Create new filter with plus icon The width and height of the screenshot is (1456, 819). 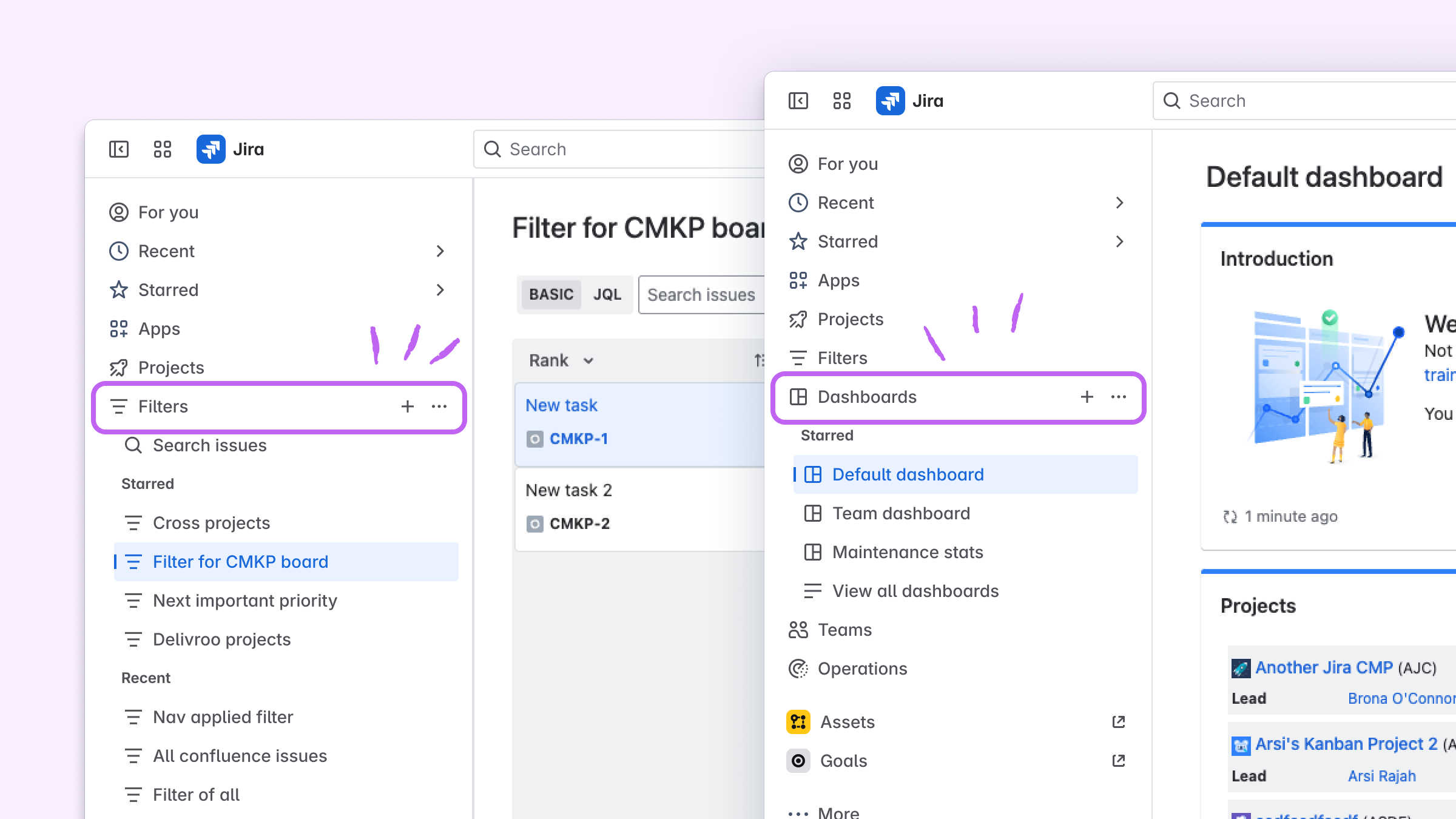pyautogui.click(x=408, y=406)
